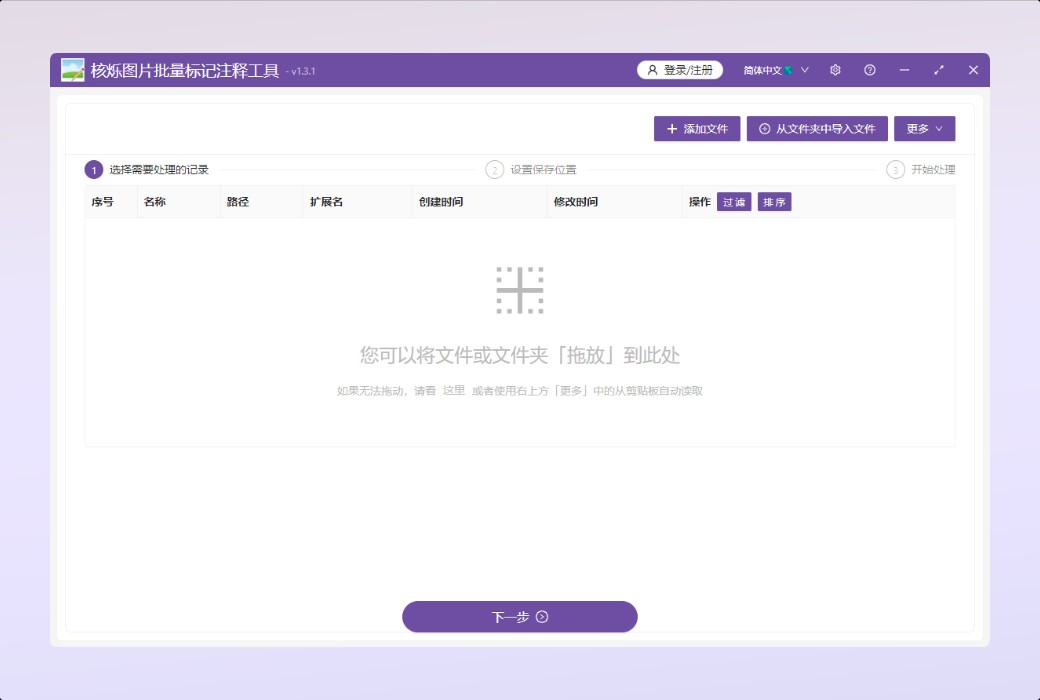1040x700 pixels.
Task: Go to step 2 设置保存位置
Action: pyautogui.click(x=532, y=170)
